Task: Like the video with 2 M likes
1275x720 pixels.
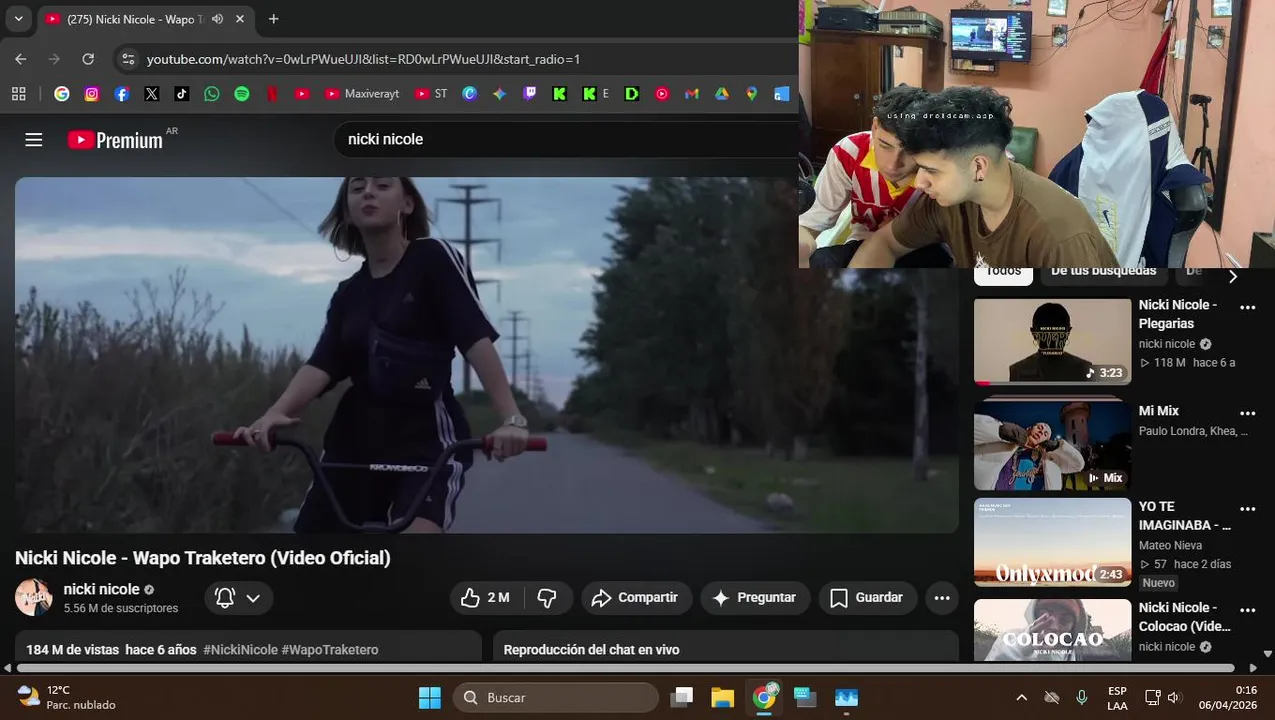Action: point(485,597)
